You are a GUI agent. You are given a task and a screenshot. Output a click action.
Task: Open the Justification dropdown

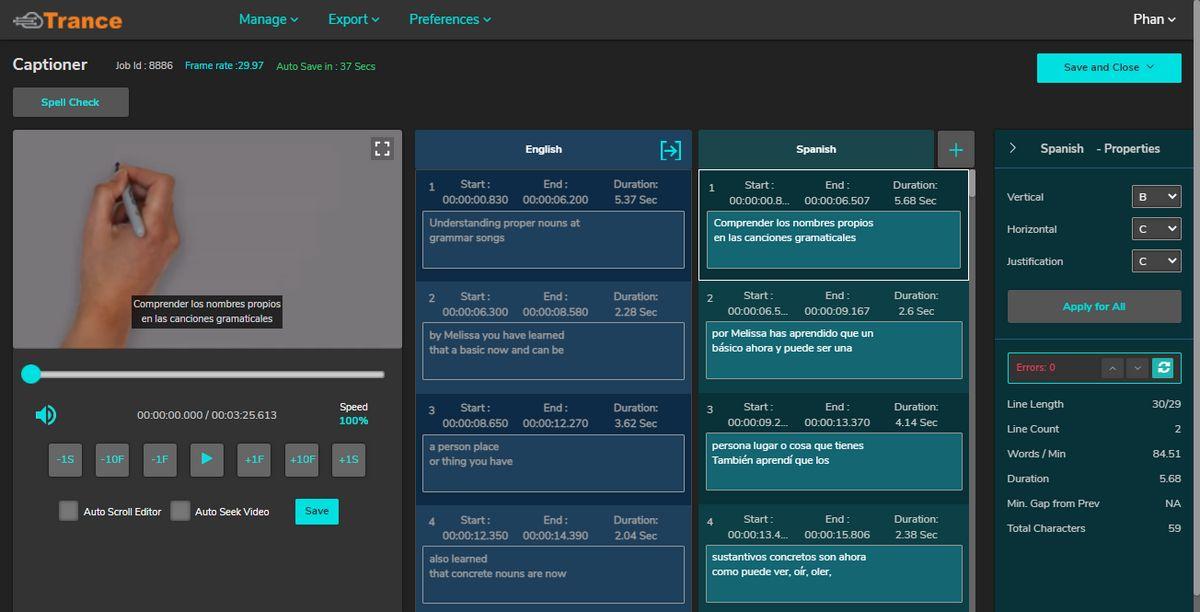click(1156, 261)
